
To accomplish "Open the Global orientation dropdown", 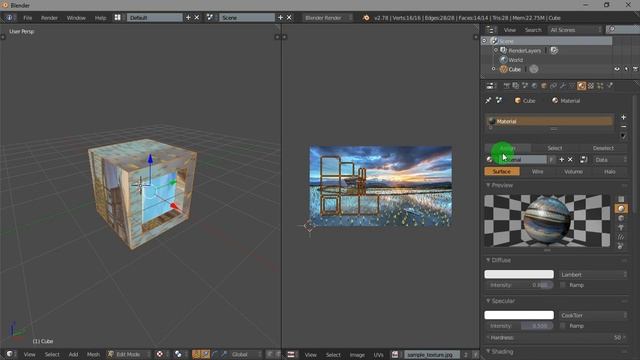I will pos(245,354).
